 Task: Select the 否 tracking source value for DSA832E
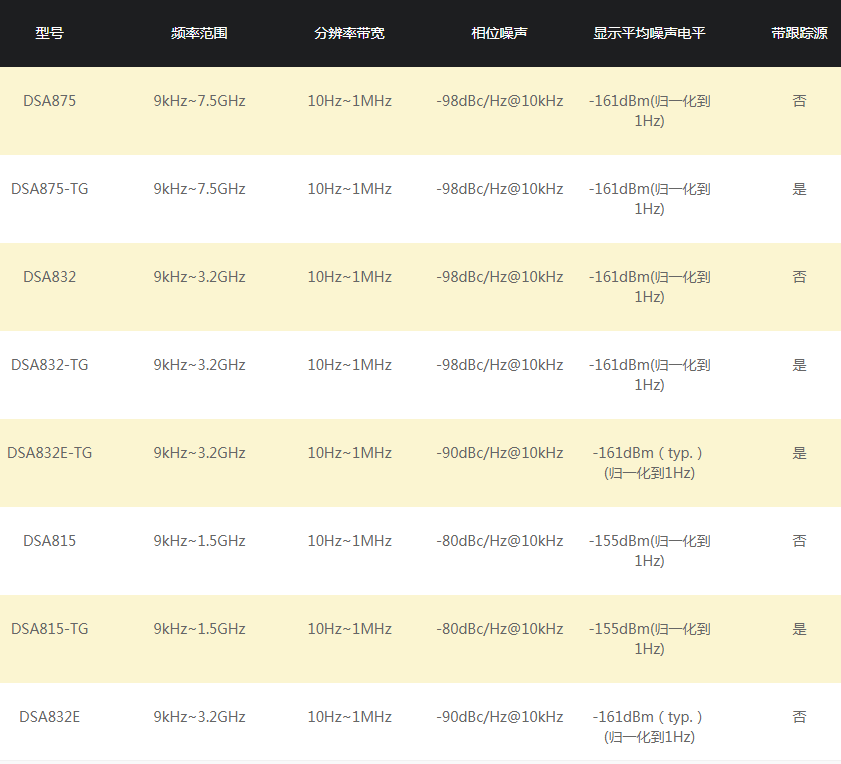click(799, 717)
